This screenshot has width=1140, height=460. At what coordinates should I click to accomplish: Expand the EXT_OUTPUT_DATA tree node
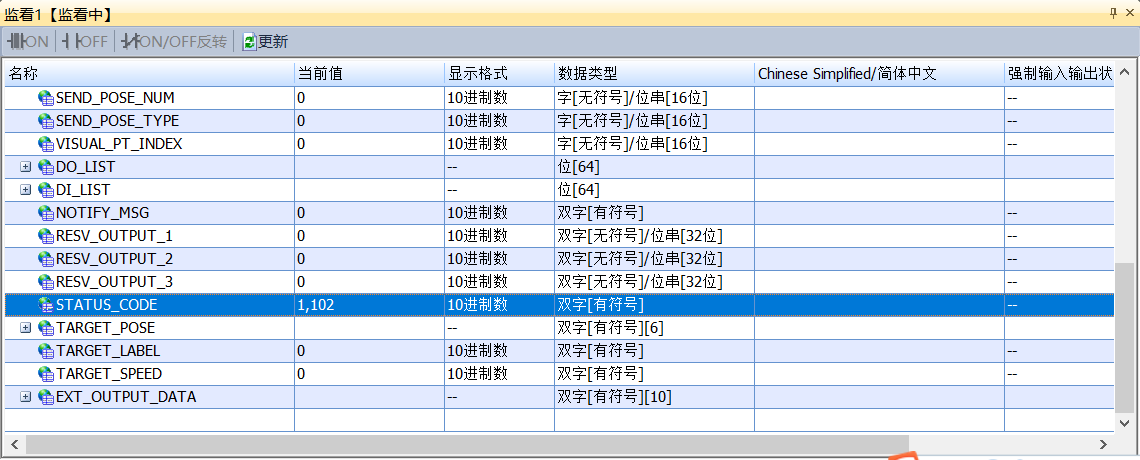click(x=26, y=397)
